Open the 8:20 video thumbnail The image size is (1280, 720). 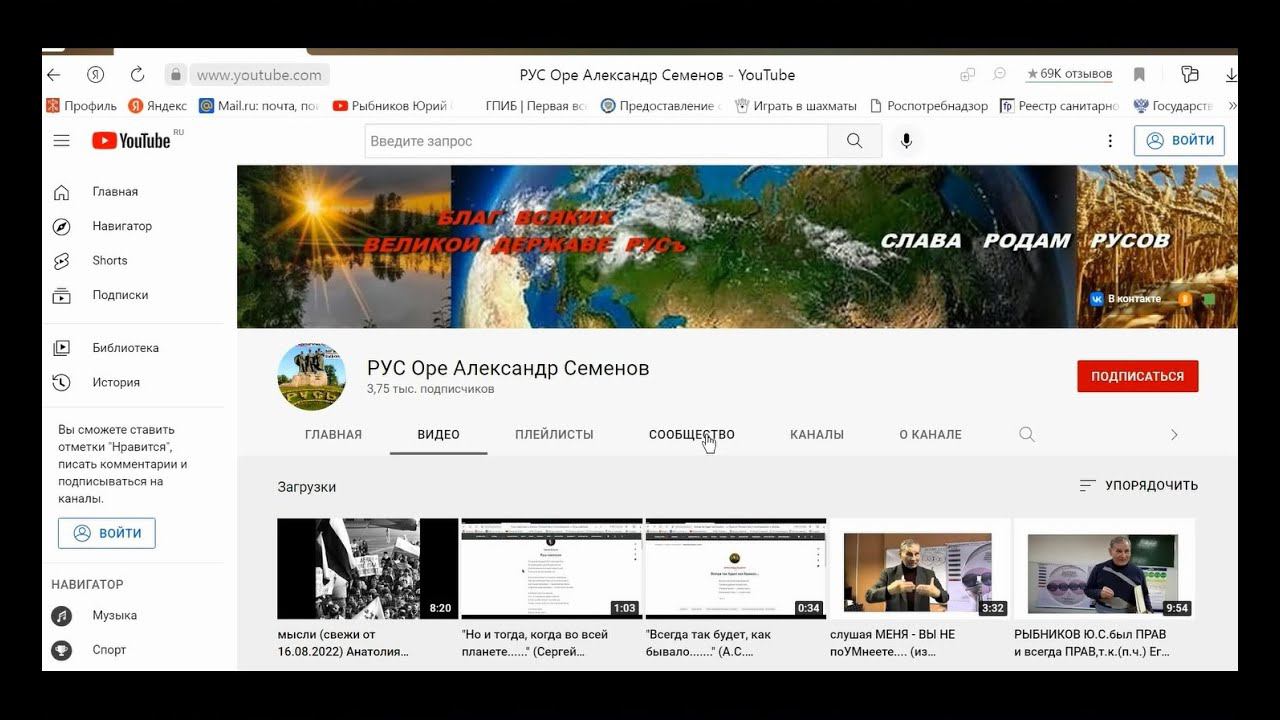(368, 569)
